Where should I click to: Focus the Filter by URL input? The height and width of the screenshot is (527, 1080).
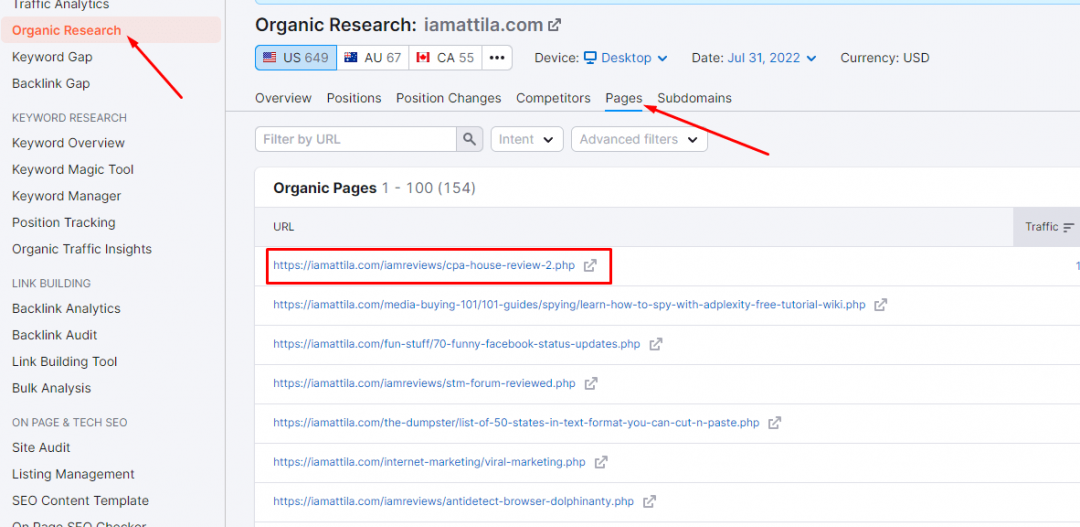click(356, 140)
